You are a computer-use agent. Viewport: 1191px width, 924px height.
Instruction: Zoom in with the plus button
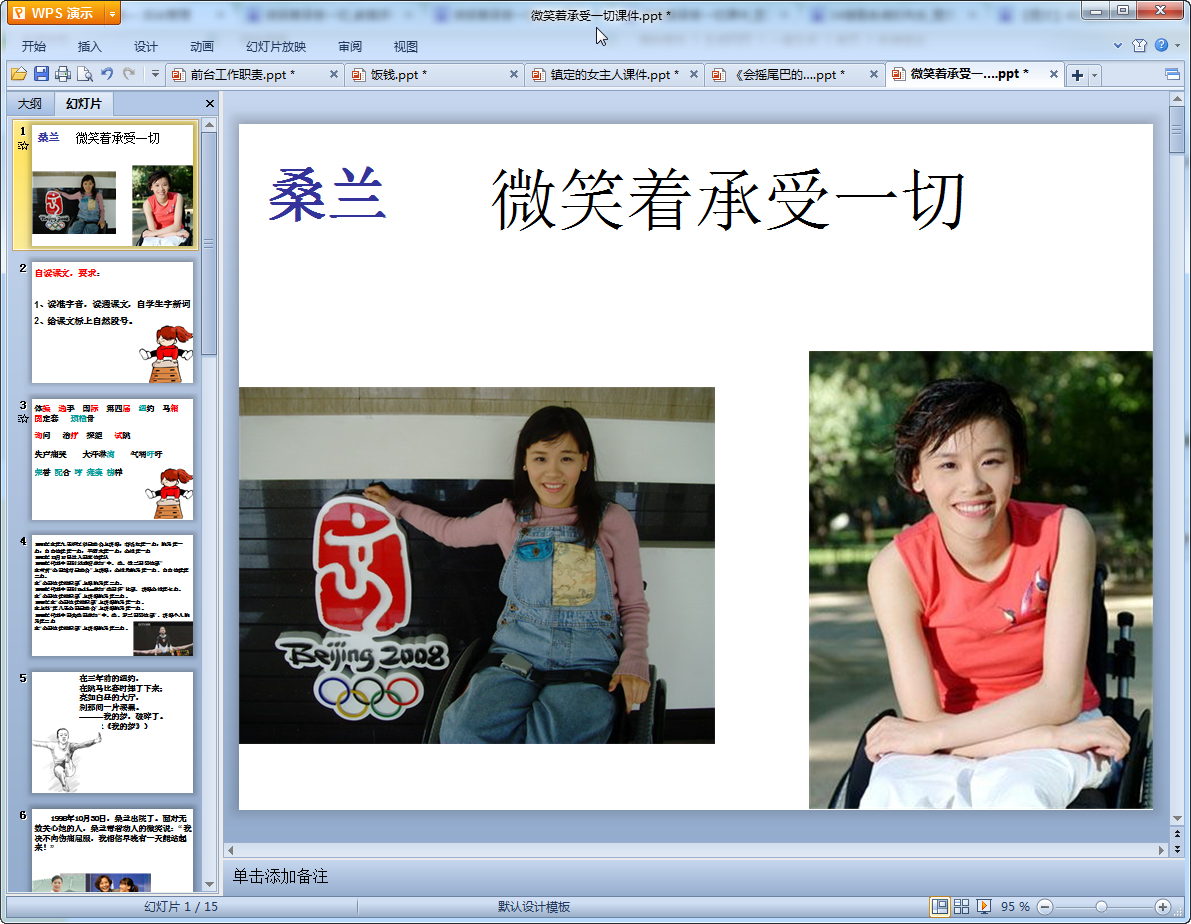click(1163, 907)
